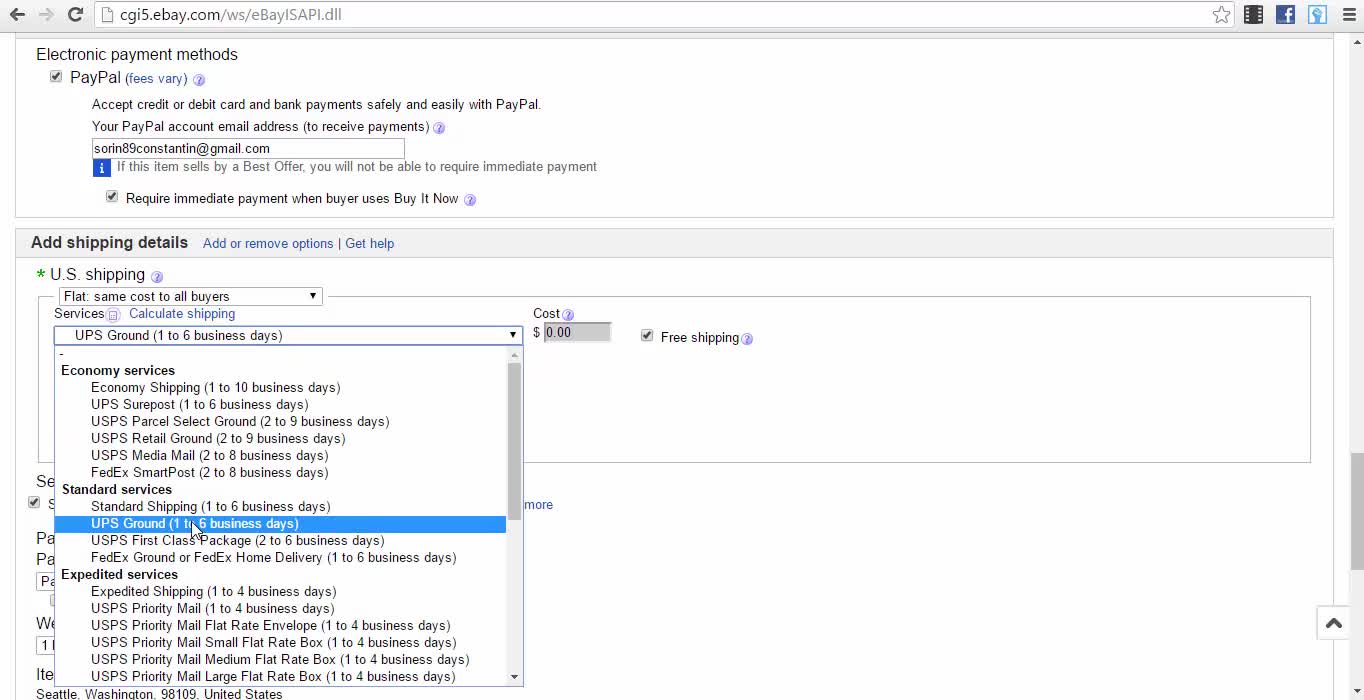1364x700 pixels.
Task: Toggle Require immediate payment checkbox
Action: 112,196
